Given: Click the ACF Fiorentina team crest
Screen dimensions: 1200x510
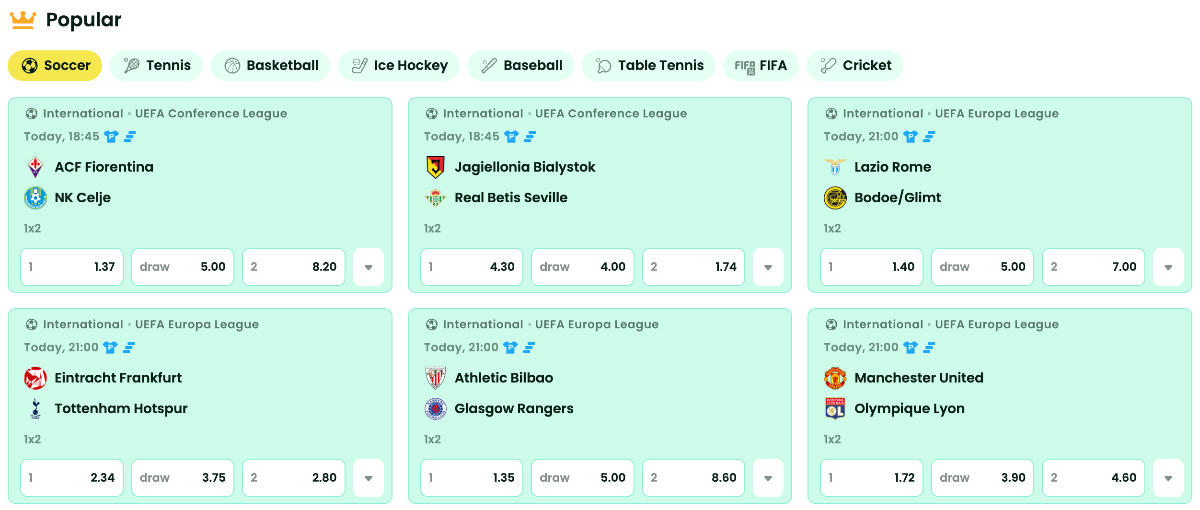Looking at the screenshot, I should (35, 167).
